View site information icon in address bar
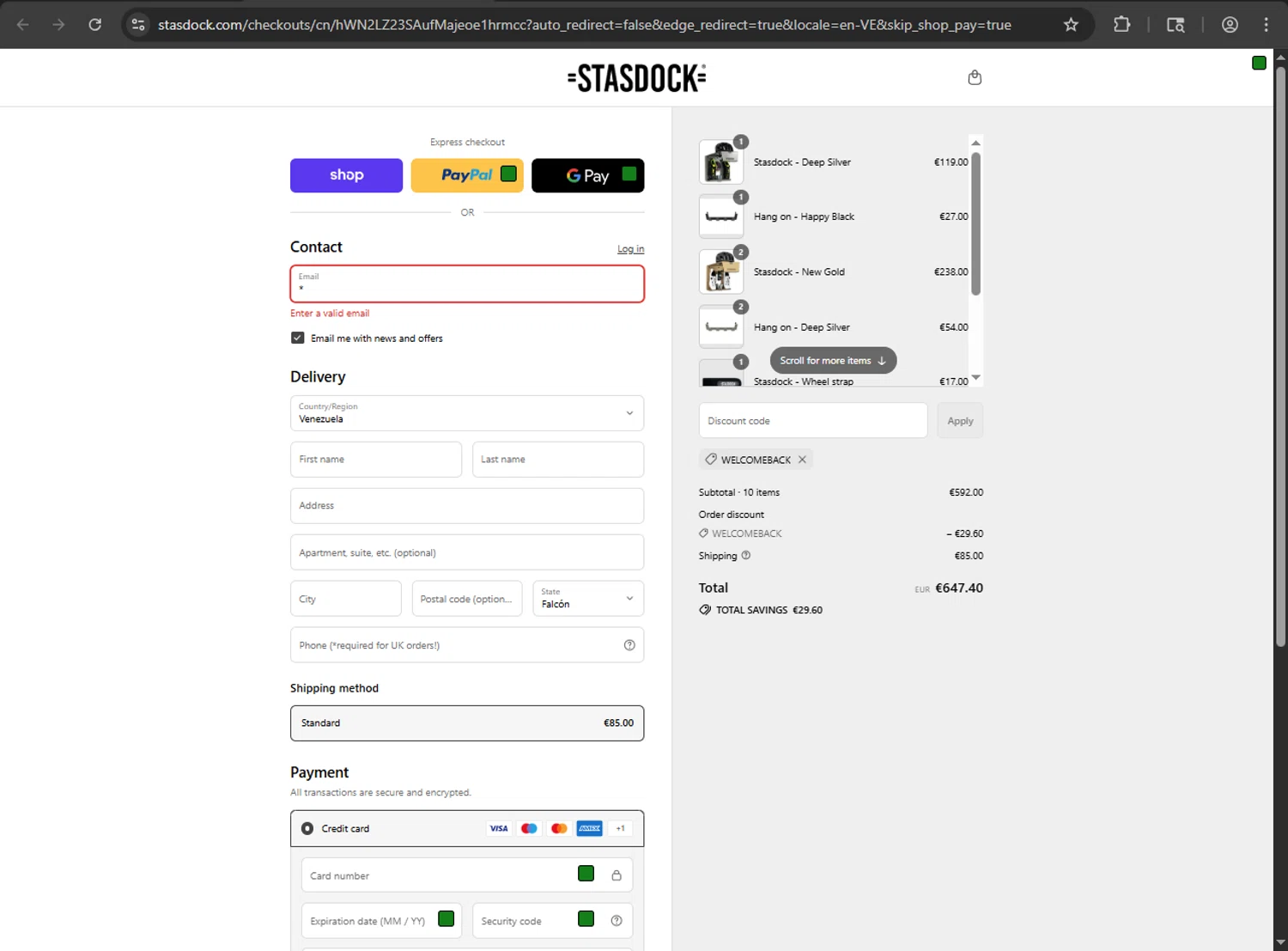Image resolution: width=1288 pixels, height=951 pixels. tap(138, 25)
